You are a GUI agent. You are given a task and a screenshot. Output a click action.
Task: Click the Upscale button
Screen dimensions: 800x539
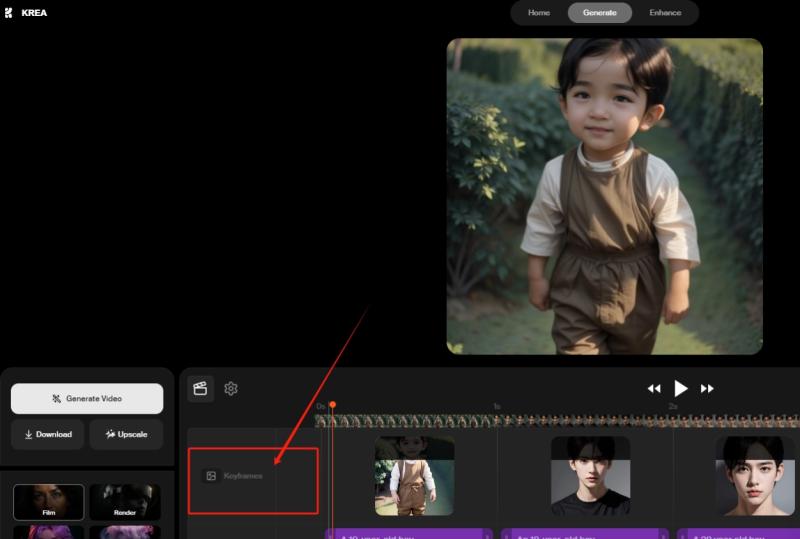(126, 434)
